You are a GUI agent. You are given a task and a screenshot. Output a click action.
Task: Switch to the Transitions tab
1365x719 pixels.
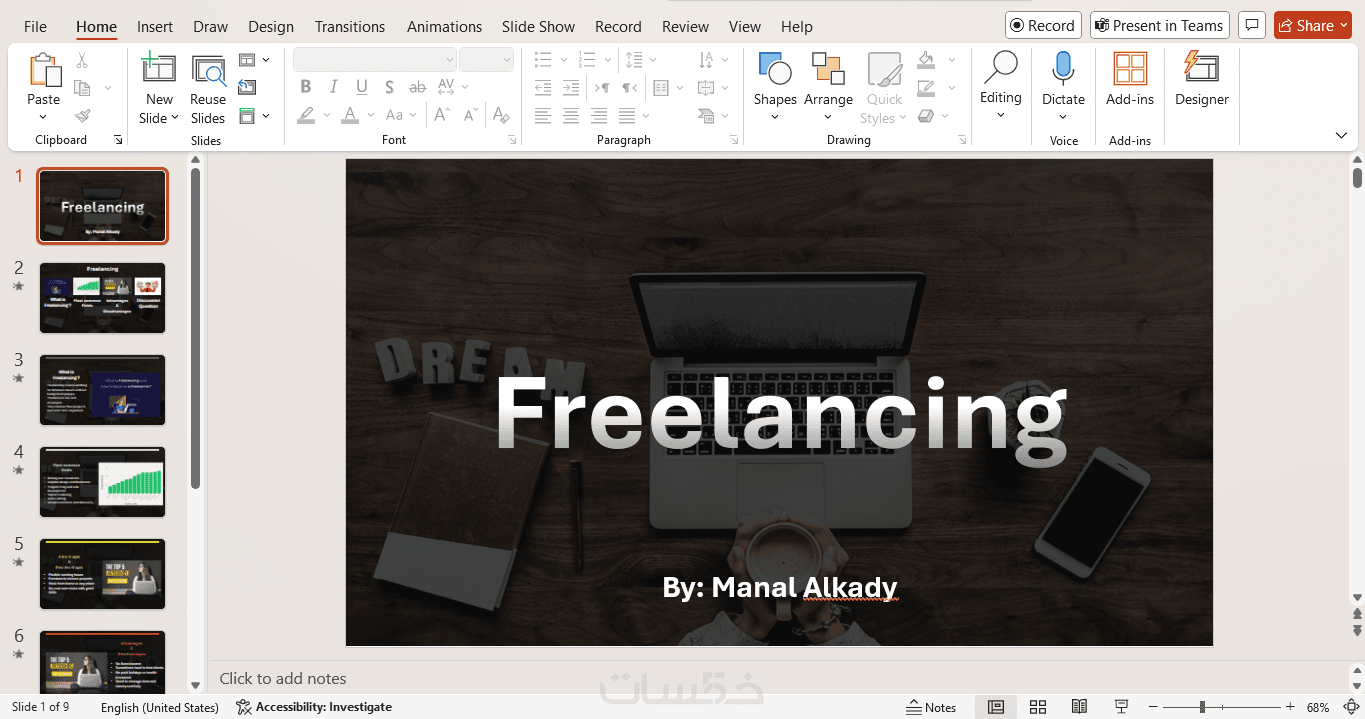pyautogui.click(x=350, y=26)
